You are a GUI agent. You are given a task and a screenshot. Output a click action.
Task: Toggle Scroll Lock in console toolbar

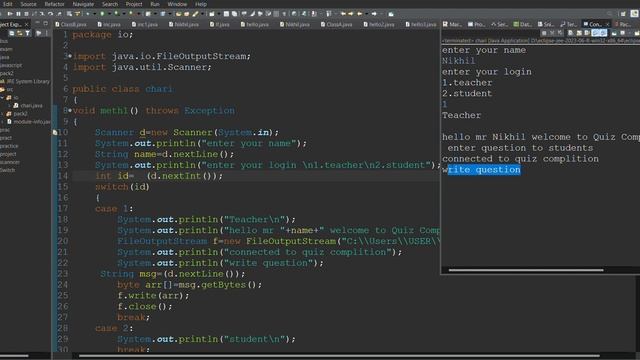579,33
